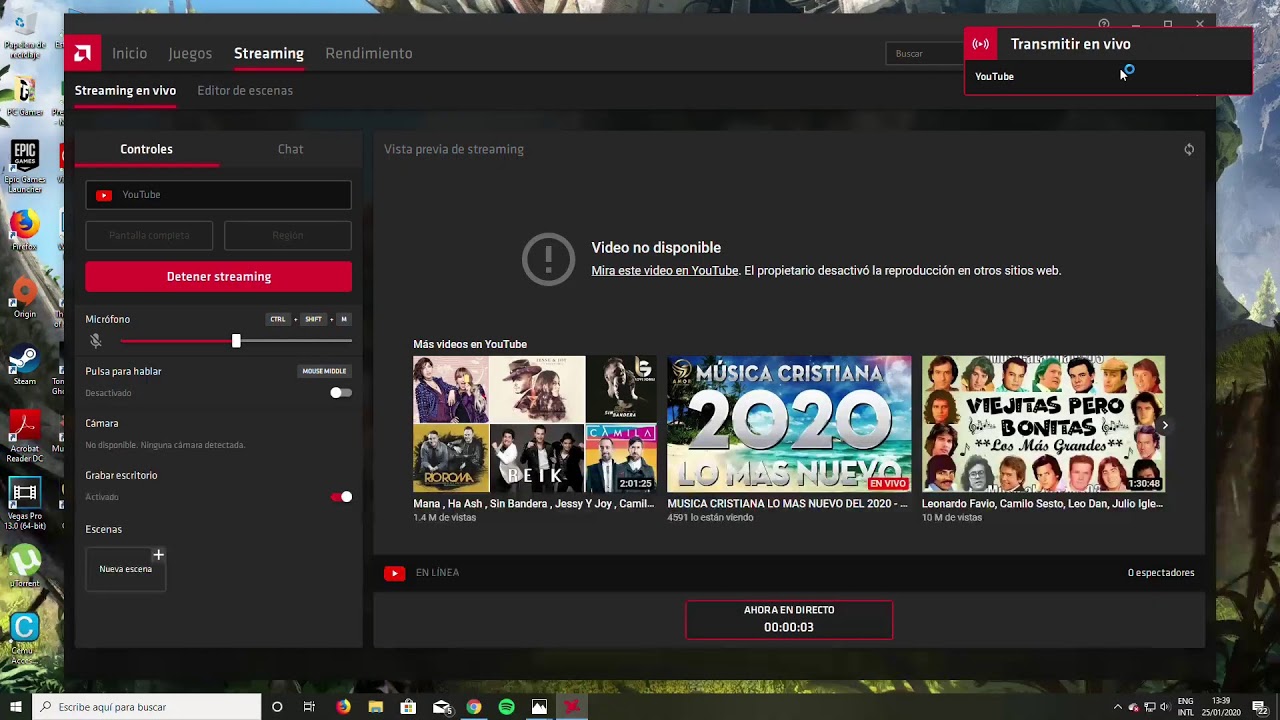
Task: Adjust the Micrófono volume slider handle
Action: tap(236, 341)
